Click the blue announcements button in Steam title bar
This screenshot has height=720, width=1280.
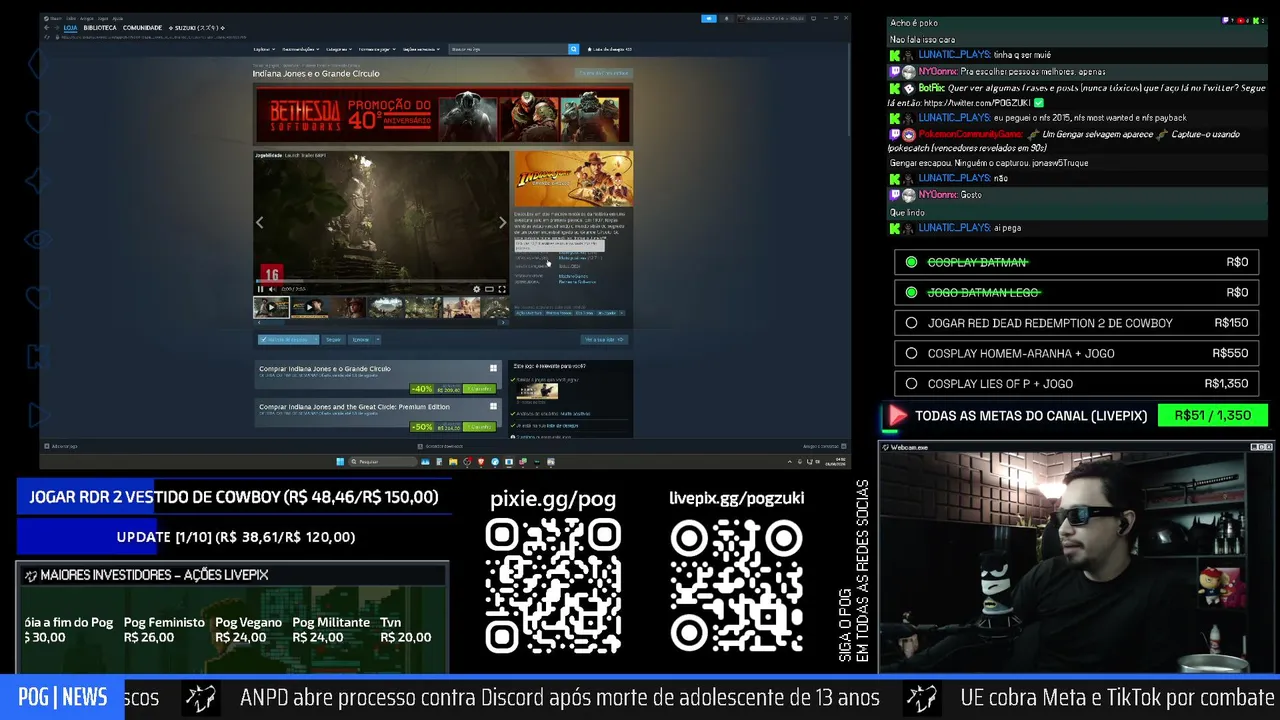(709, 18)
